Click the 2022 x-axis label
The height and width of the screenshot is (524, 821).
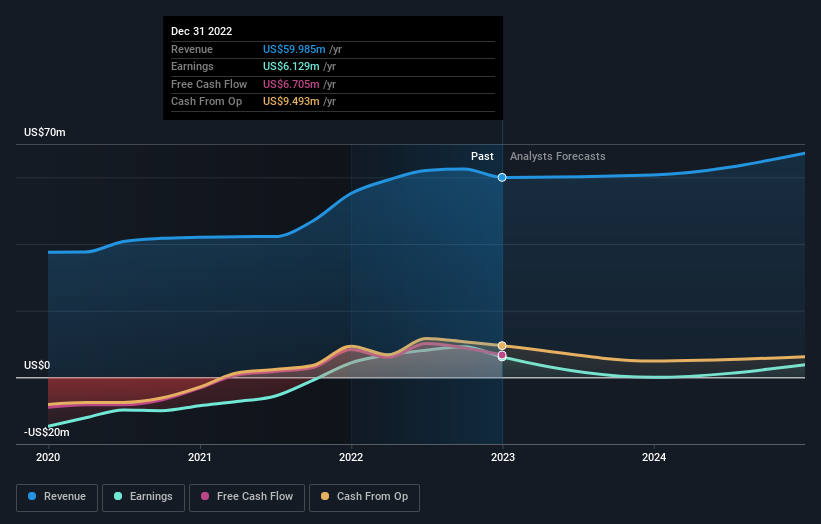point(351,458)
